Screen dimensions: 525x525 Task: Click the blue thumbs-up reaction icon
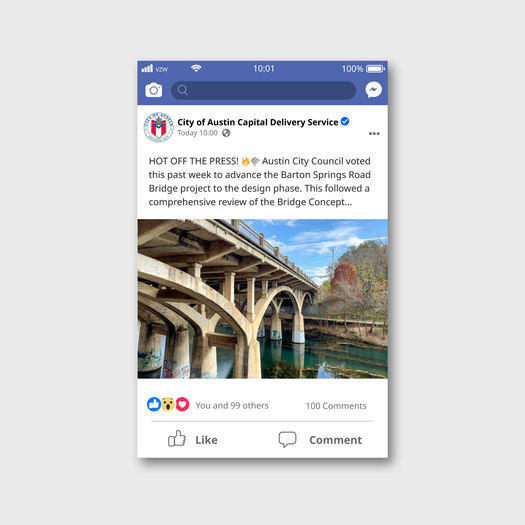click(154, 404)
